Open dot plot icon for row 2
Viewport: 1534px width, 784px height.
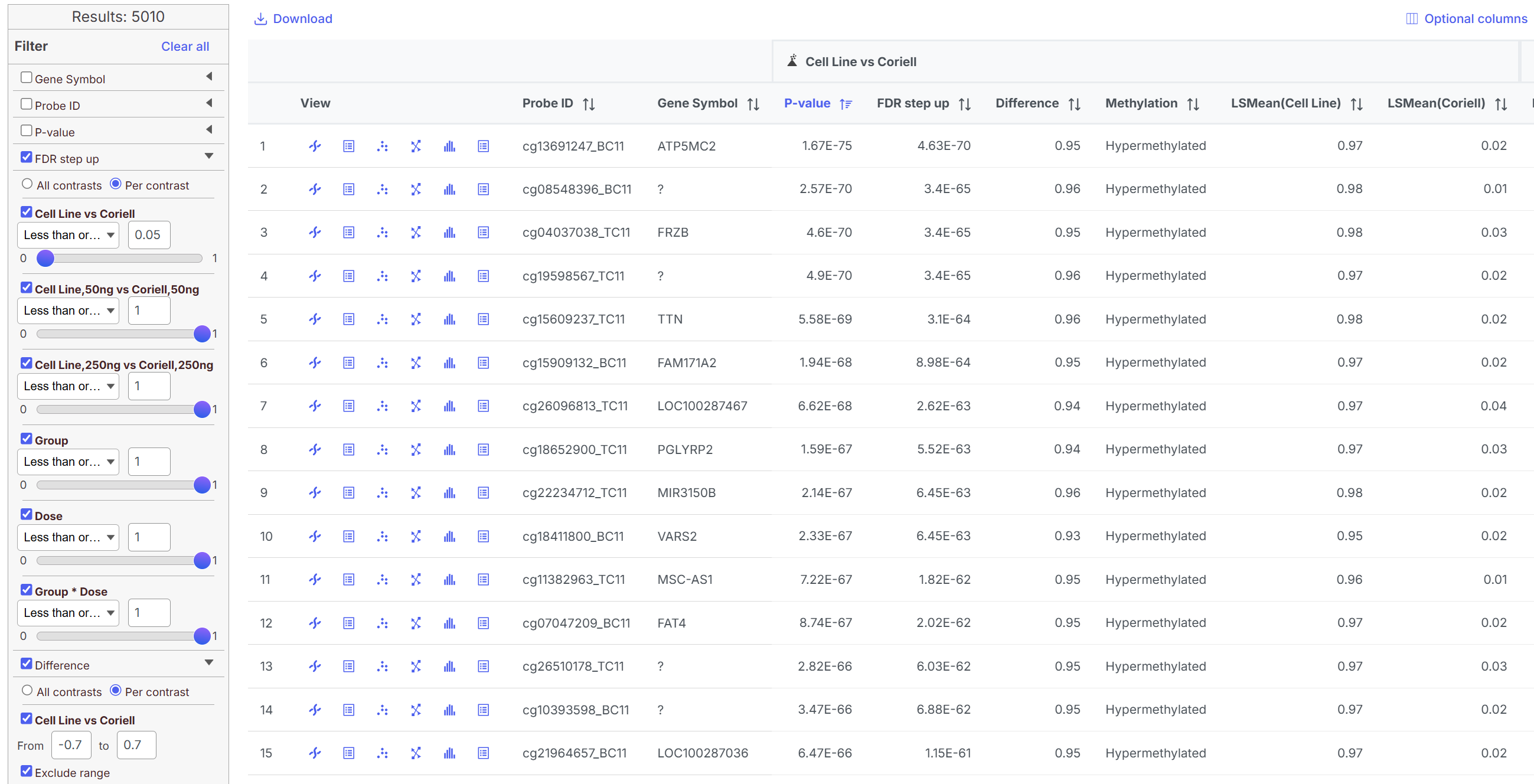tap(382, 190)
